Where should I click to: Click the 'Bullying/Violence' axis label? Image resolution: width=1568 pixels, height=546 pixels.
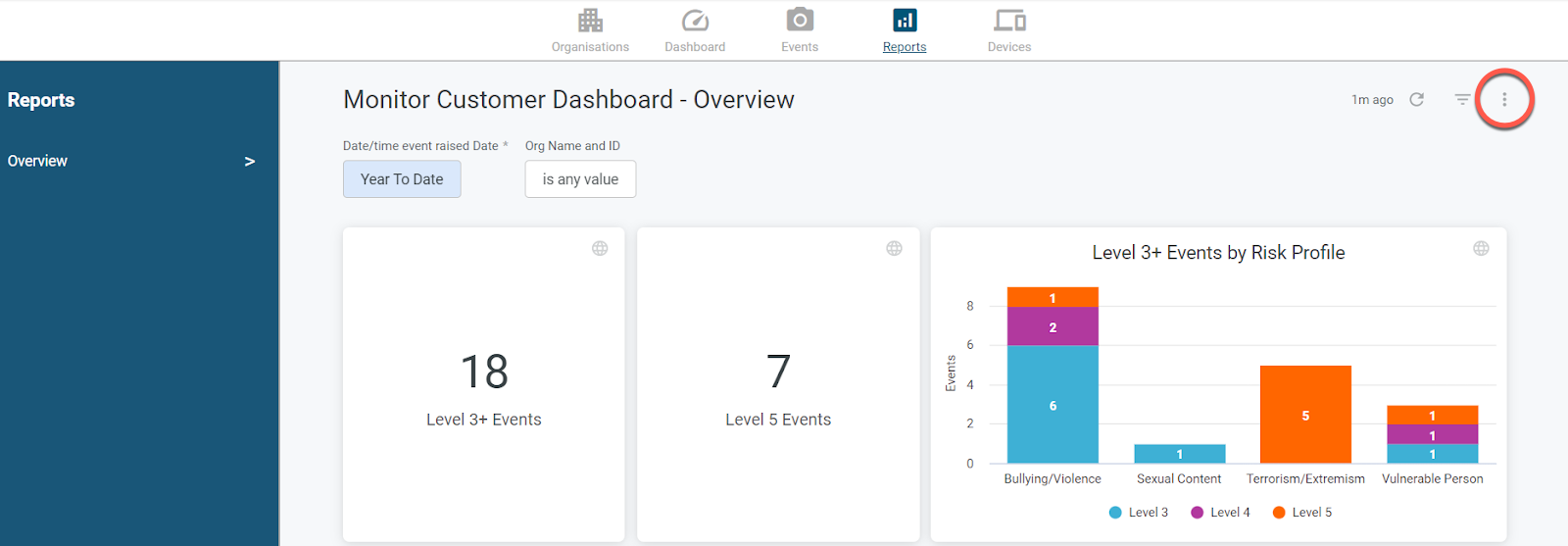(x=1053, y=478)
